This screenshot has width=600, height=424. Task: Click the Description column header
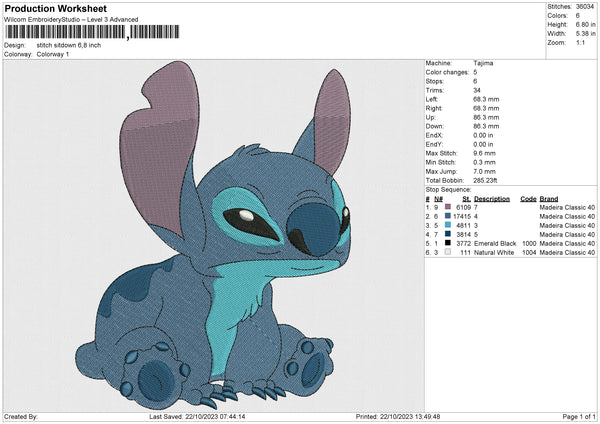[493, 197]
